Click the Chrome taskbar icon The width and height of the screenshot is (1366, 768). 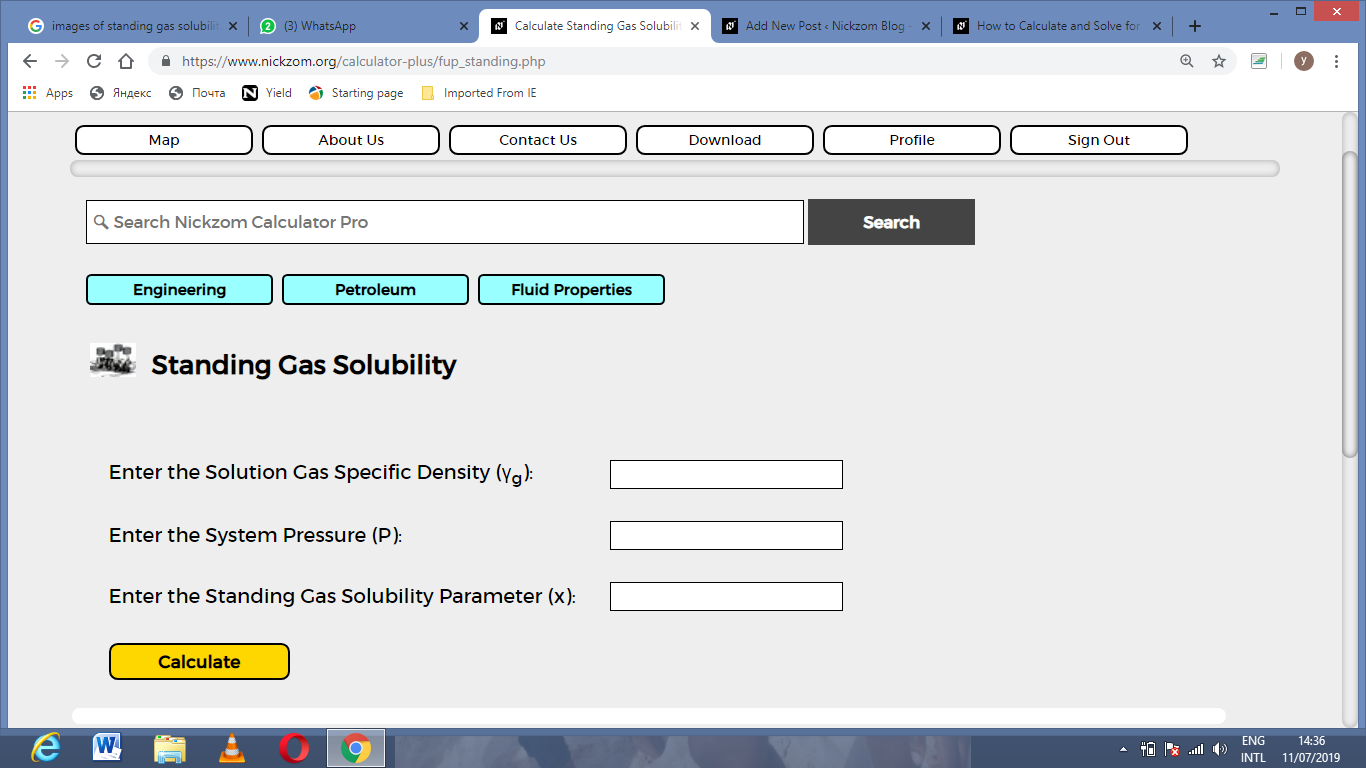click(356, 747)
